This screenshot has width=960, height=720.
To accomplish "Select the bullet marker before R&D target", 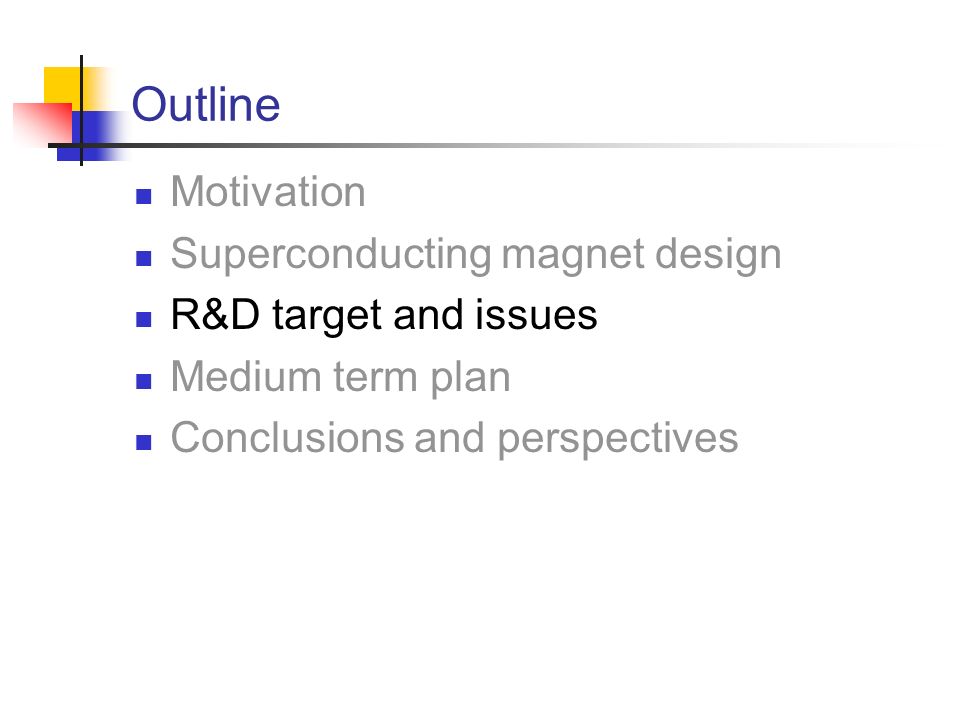I will 143,320.
